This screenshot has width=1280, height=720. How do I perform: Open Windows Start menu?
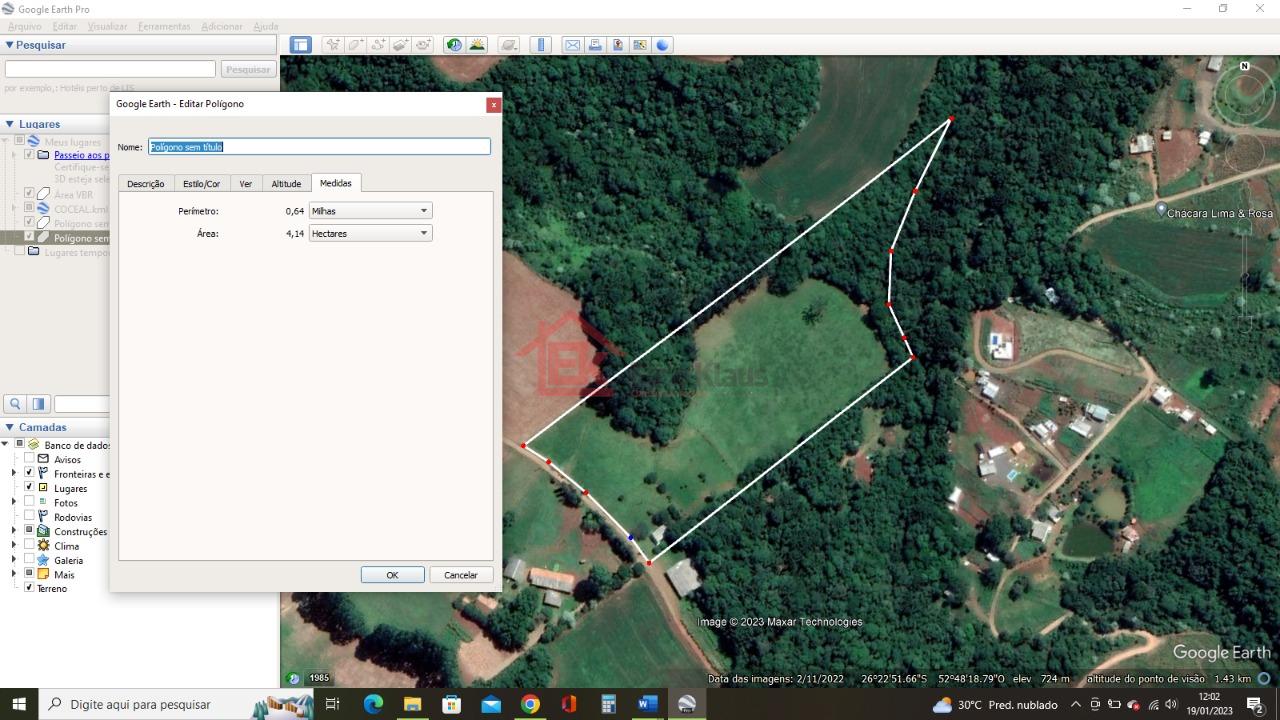[x=19, y=704]
